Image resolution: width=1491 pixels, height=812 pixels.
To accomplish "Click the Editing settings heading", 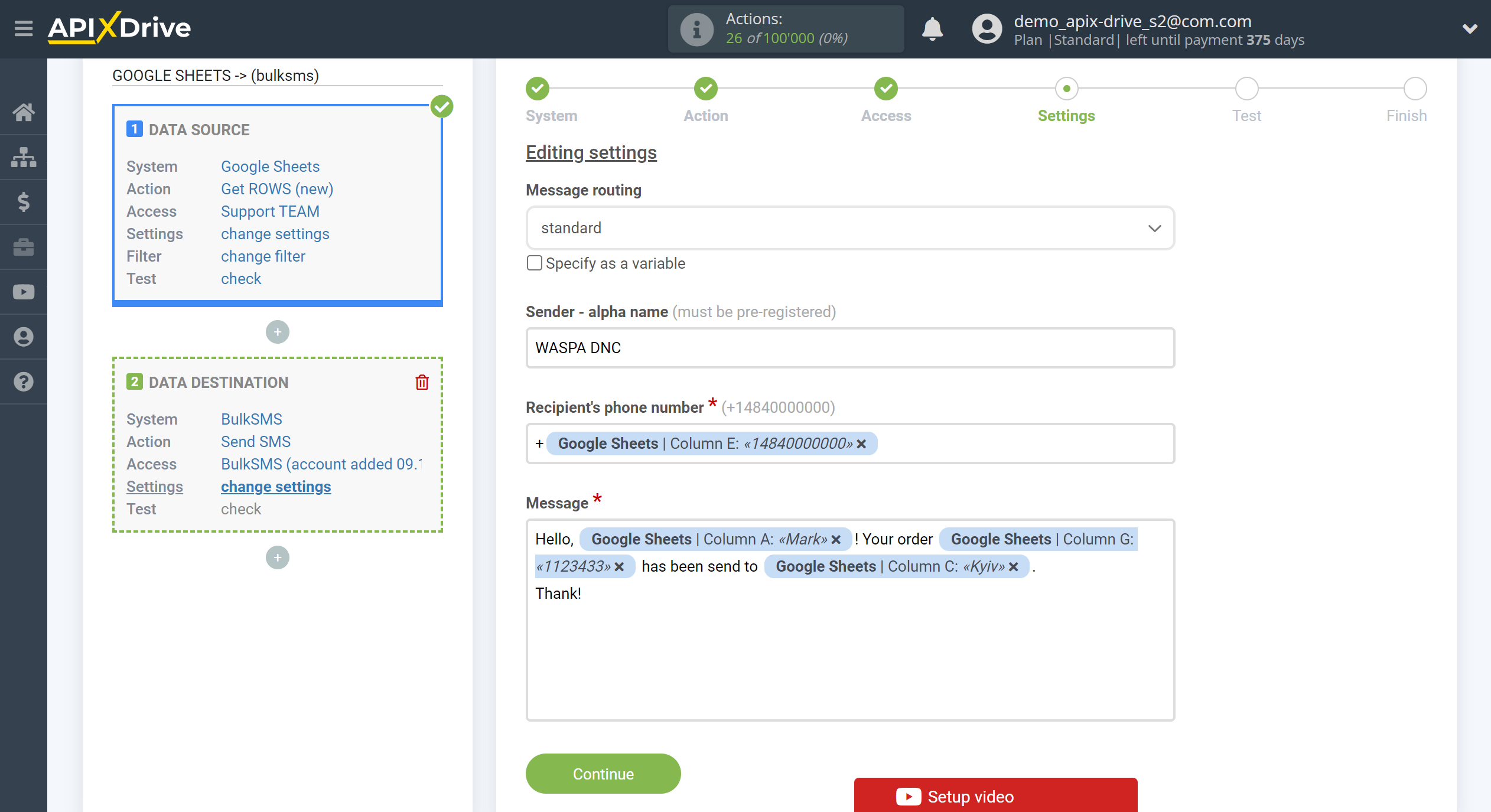I will (591, 152).
